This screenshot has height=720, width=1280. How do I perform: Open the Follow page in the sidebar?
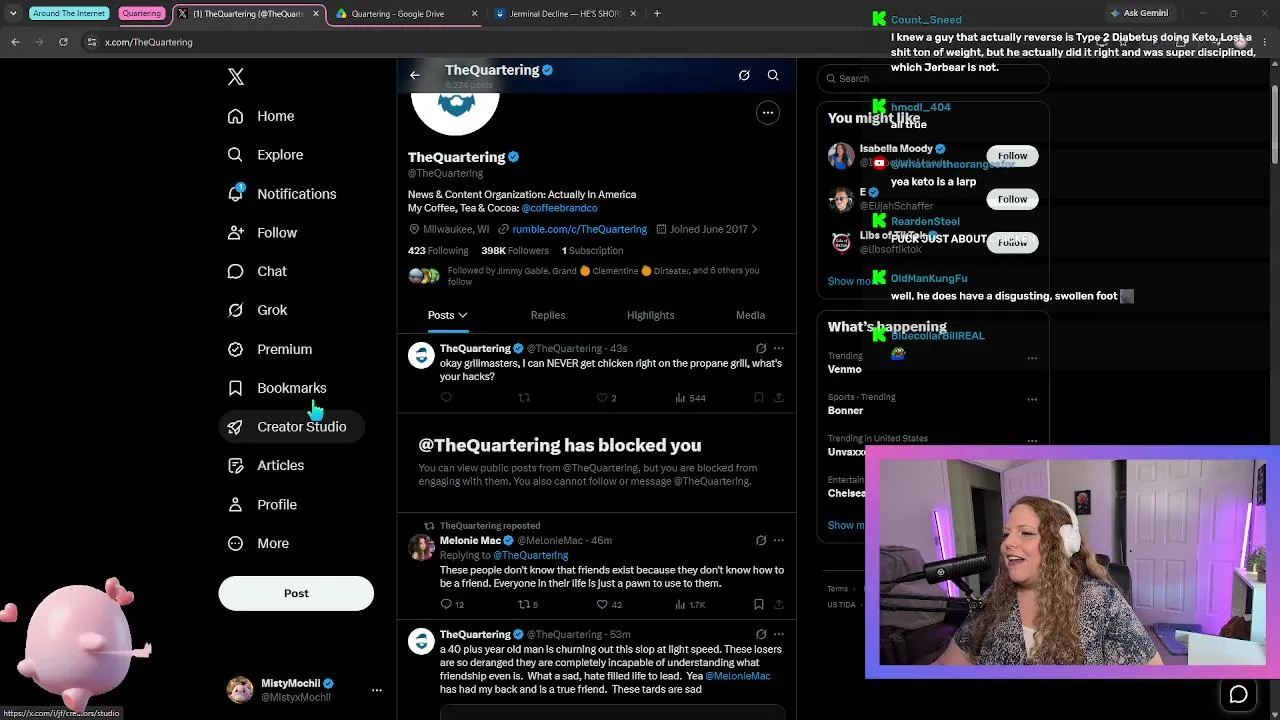pyautogui.click(x=262, y=233)
